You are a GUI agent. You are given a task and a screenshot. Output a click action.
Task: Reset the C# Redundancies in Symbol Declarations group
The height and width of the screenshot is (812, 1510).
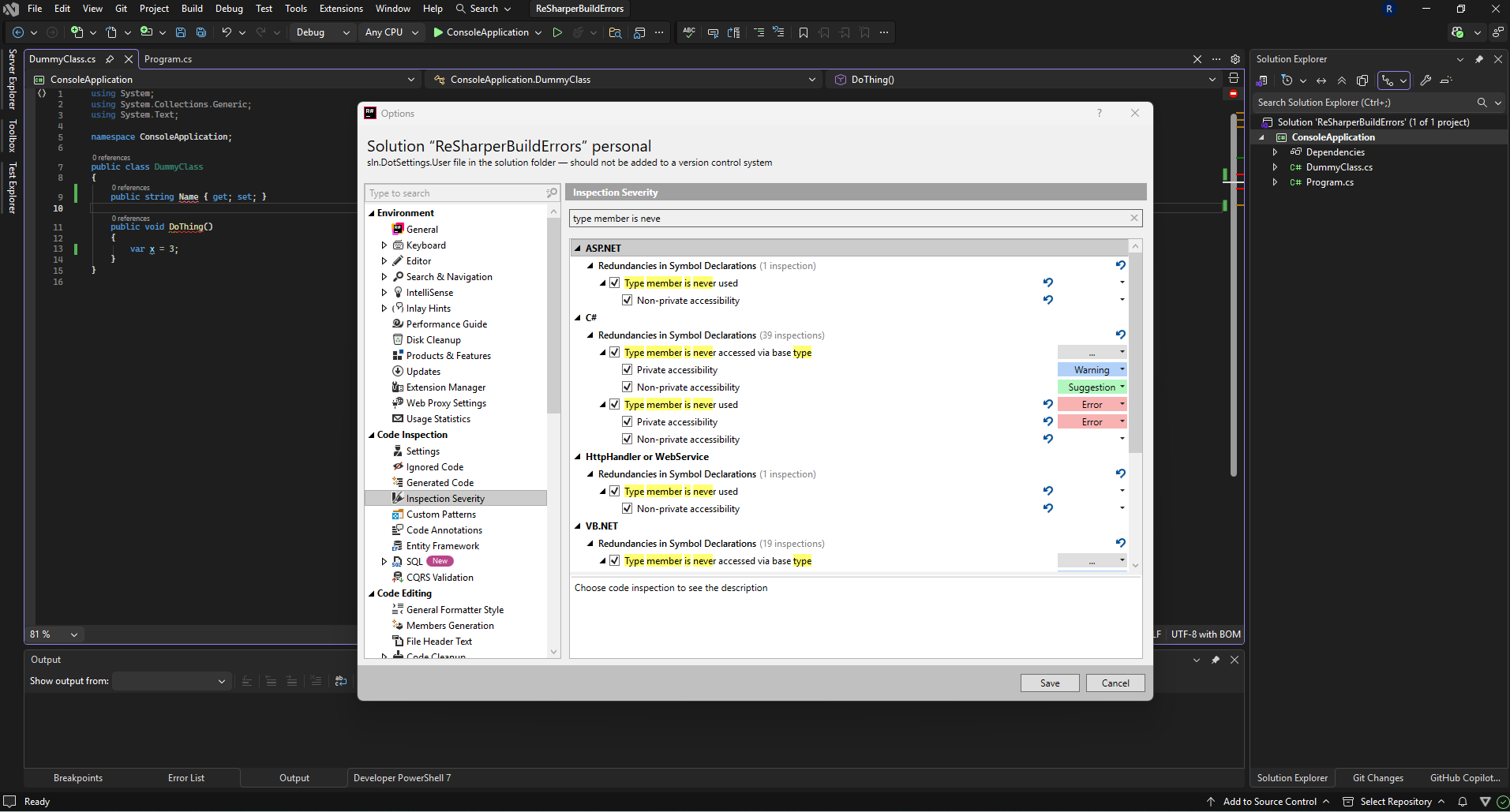click(x=1120, y=335)
